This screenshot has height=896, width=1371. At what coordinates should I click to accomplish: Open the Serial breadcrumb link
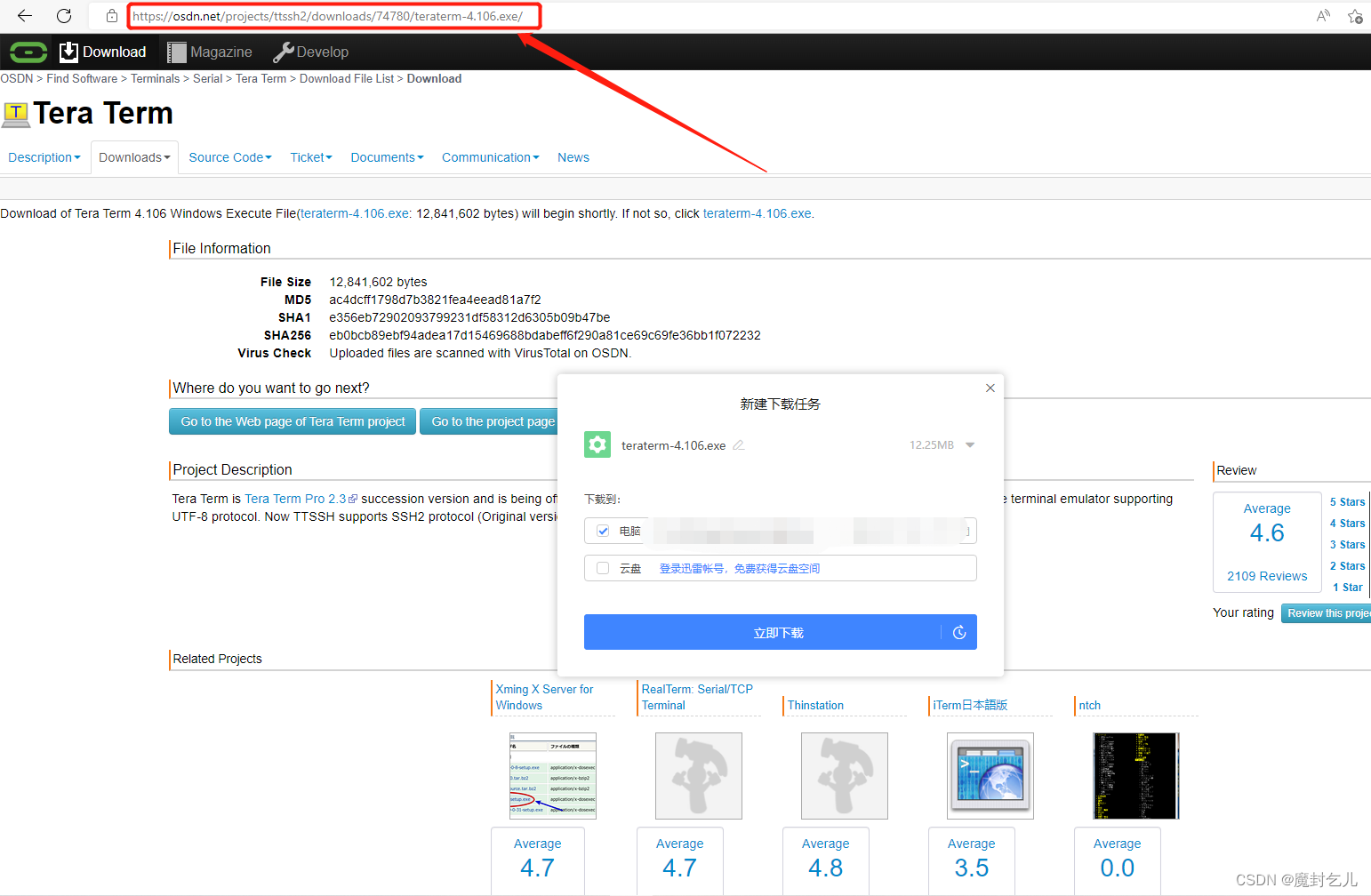coord(208,78)
